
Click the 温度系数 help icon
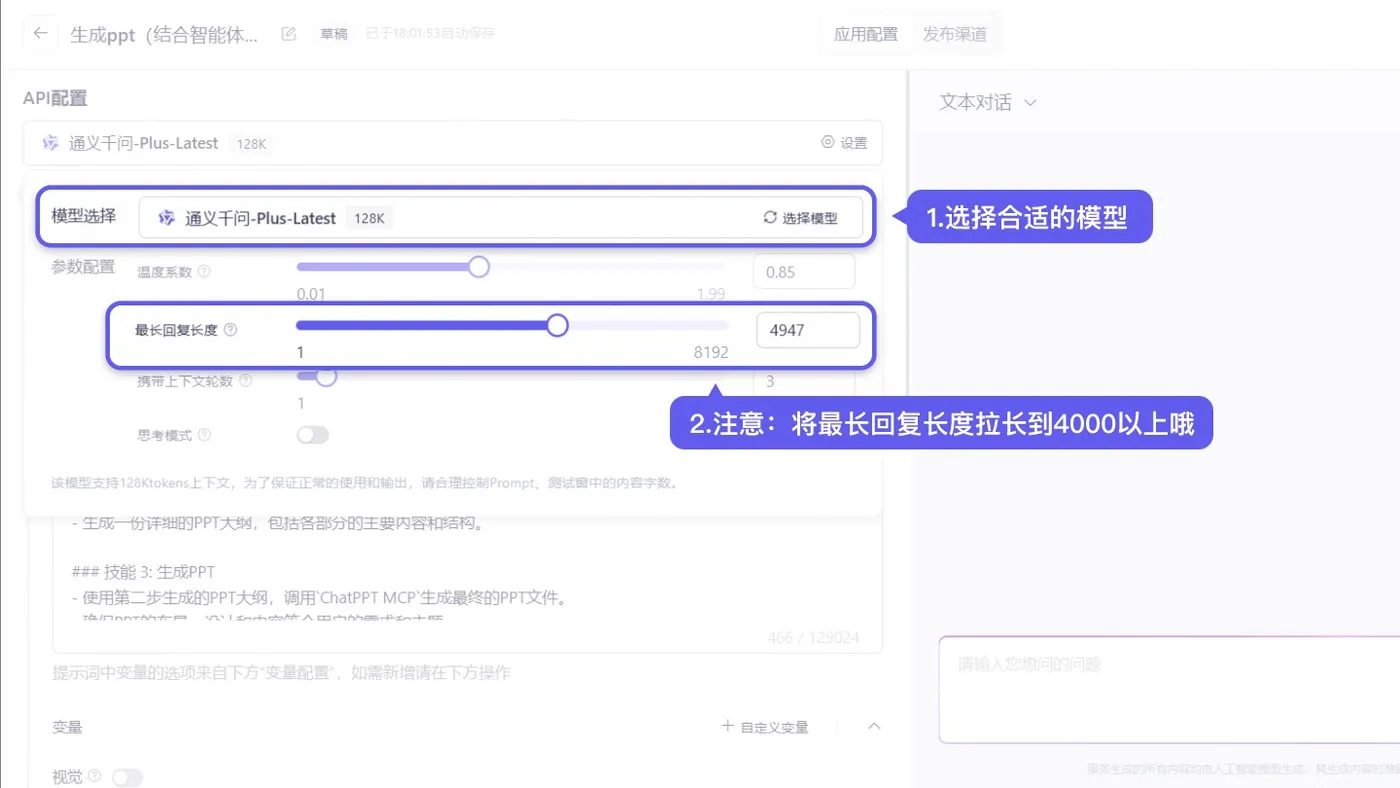204,271
